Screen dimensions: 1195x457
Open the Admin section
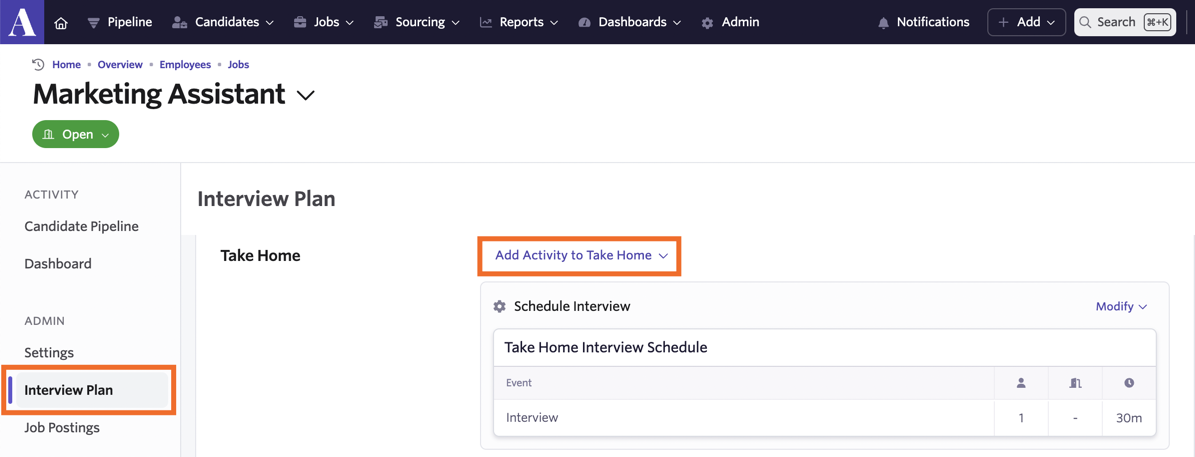tap(730, 22)
